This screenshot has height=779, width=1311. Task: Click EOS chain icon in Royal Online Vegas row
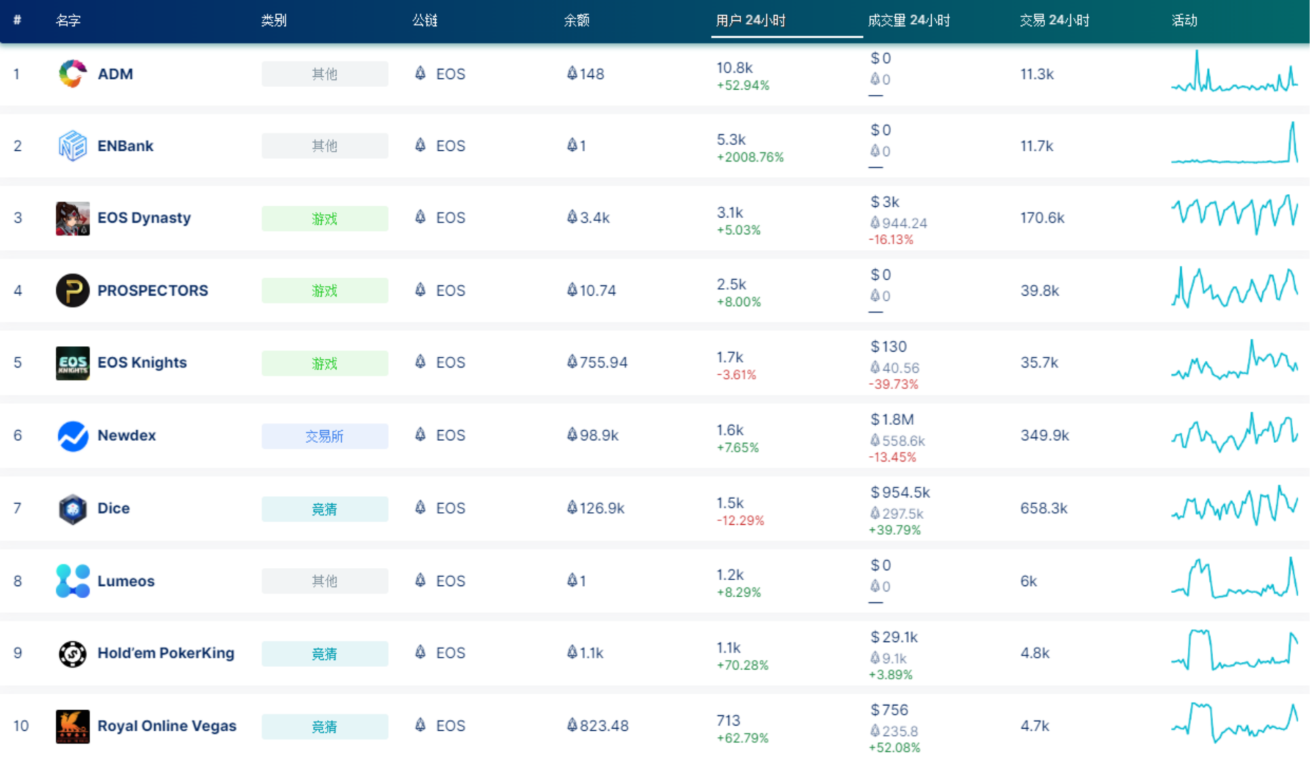tap(420, 725)
